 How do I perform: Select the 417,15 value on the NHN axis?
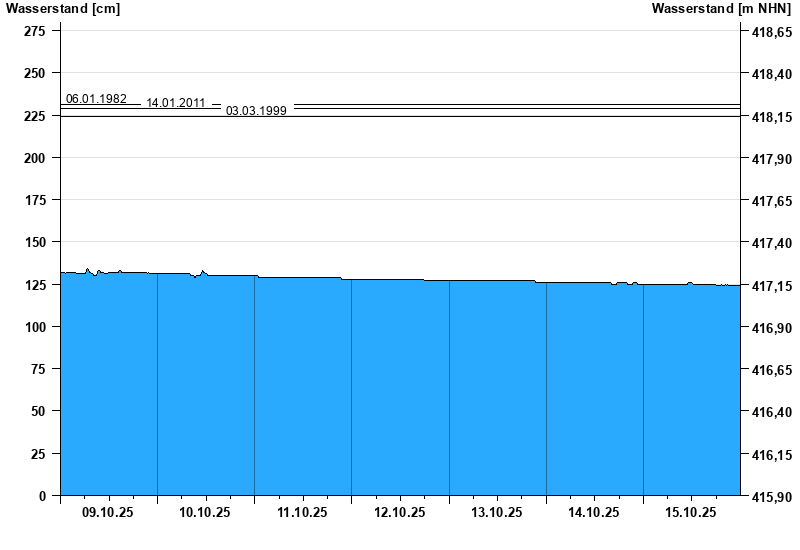point(770,285)
